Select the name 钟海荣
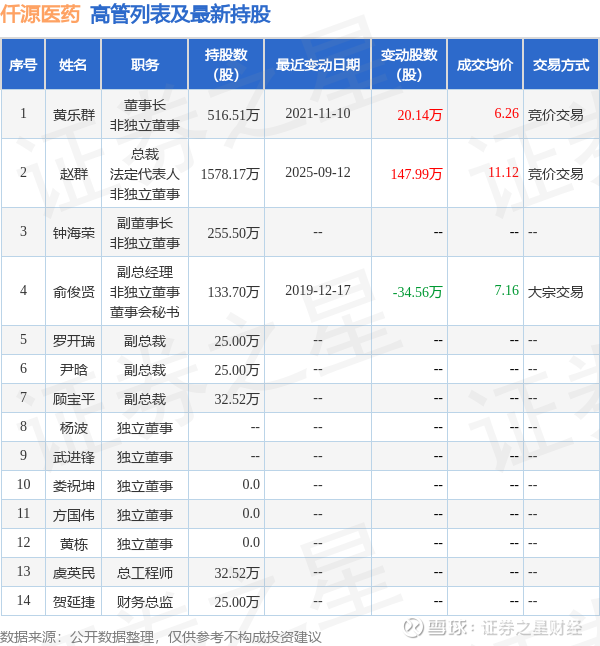Viewport: 600px width, 646px height. pos(74,233)
